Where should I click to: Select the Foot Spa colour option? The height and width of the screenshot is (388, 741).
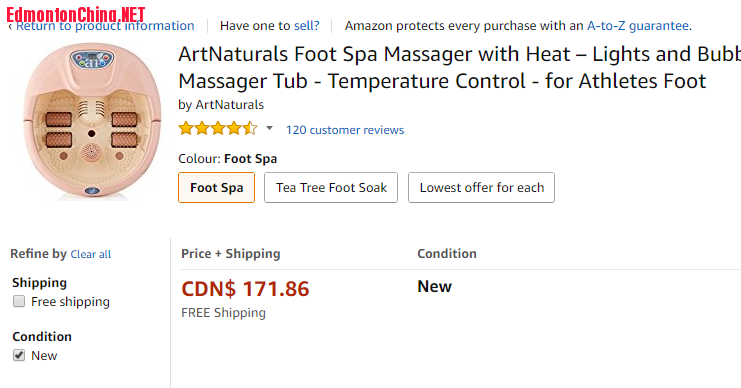[x=216, y=188]
